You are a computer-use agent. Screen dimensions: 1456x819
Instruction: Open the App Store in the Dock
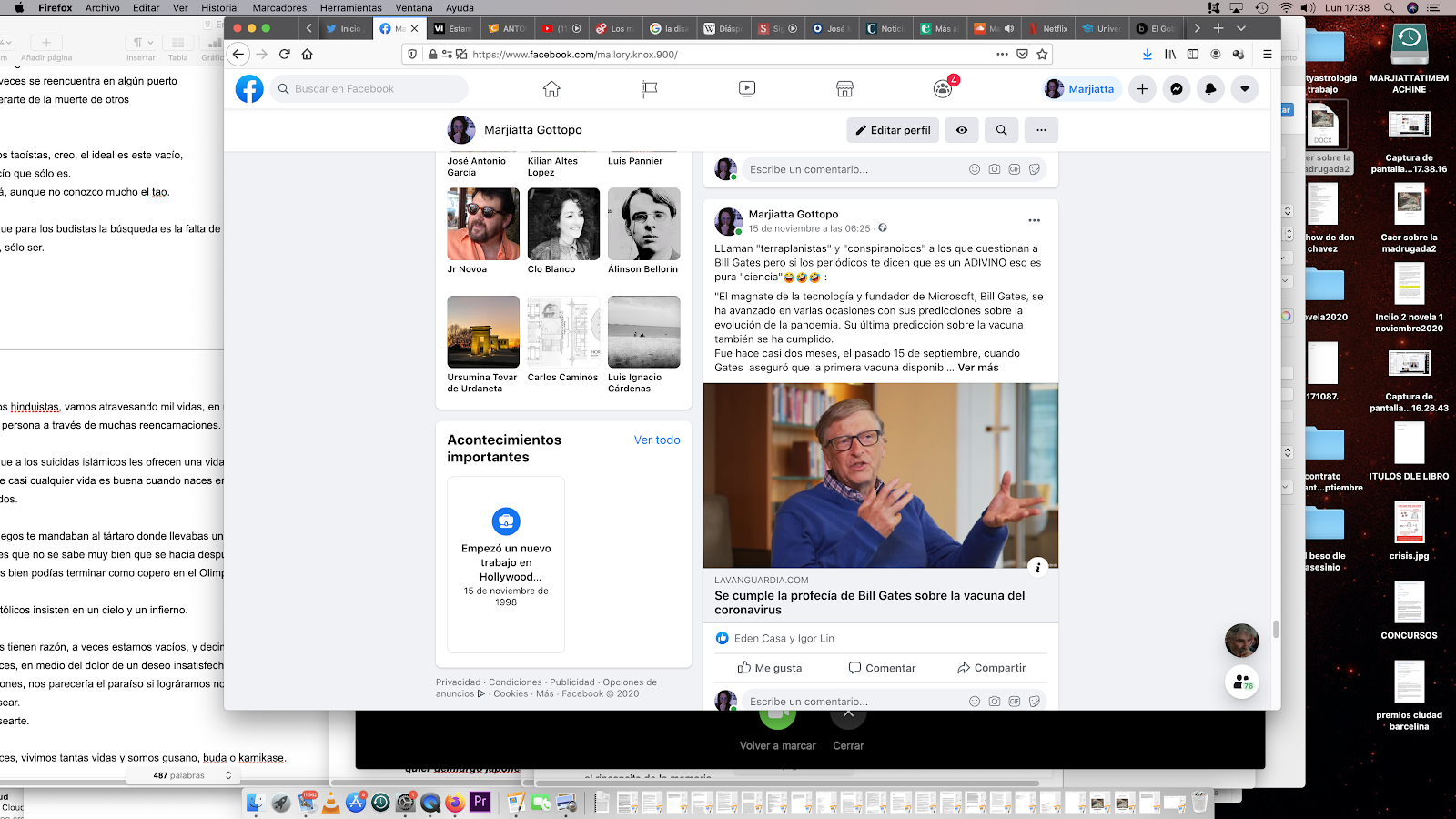coord(356,802)
